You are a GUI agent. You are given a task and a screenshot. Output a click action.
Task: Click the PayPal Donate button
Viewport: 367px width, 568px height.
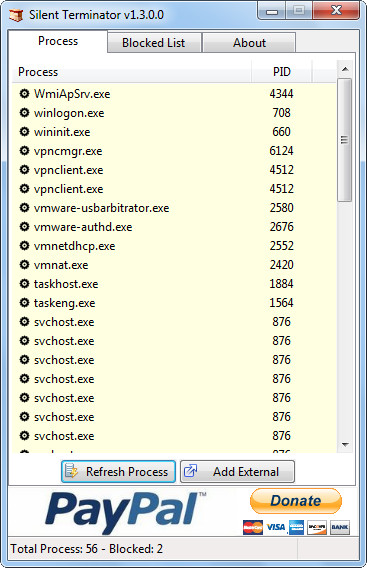tap(296, 501)
